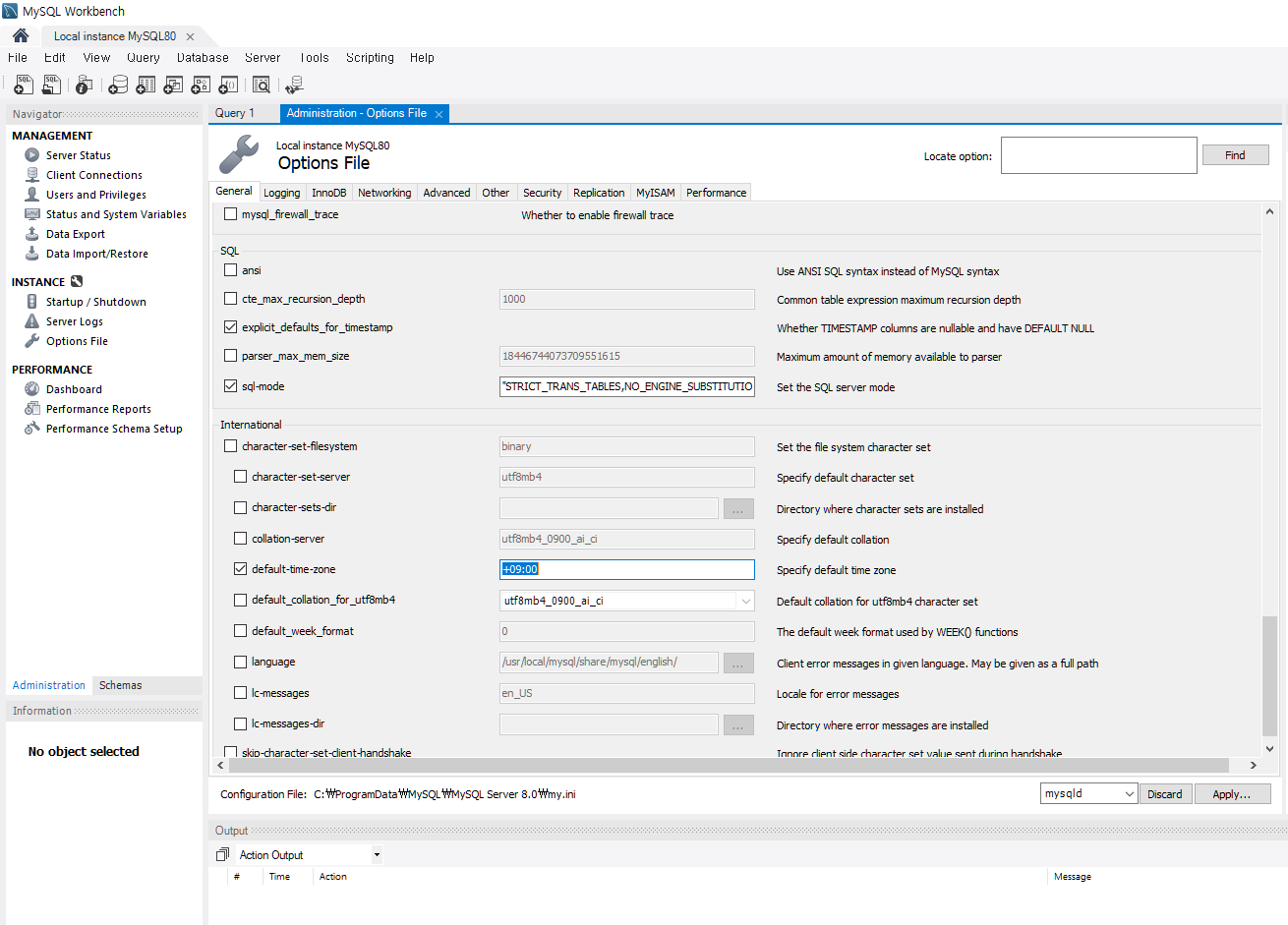The height and width of the screenshot is (925, 1288).
Task: Close the Administration - Options File tab
Action: [x=439, y=114]
